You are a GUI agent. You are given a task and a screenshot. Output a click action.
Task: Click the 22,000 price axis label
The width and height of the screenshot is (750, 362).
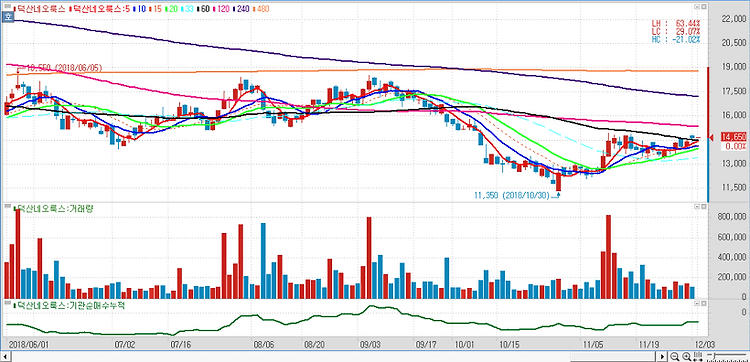point(734,19)
